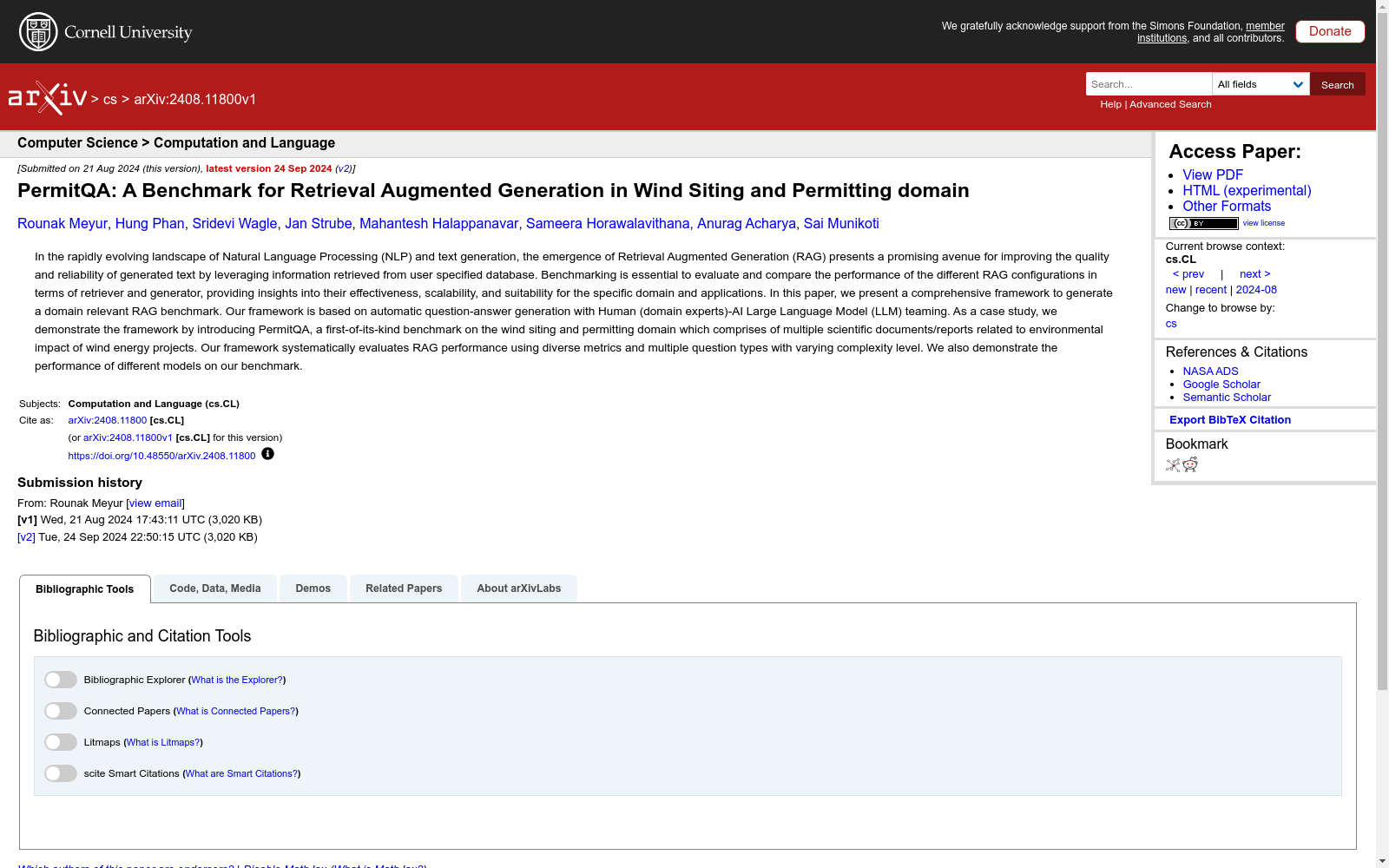
Task: Click author Jan Strube
Action: tap(318, 224)
